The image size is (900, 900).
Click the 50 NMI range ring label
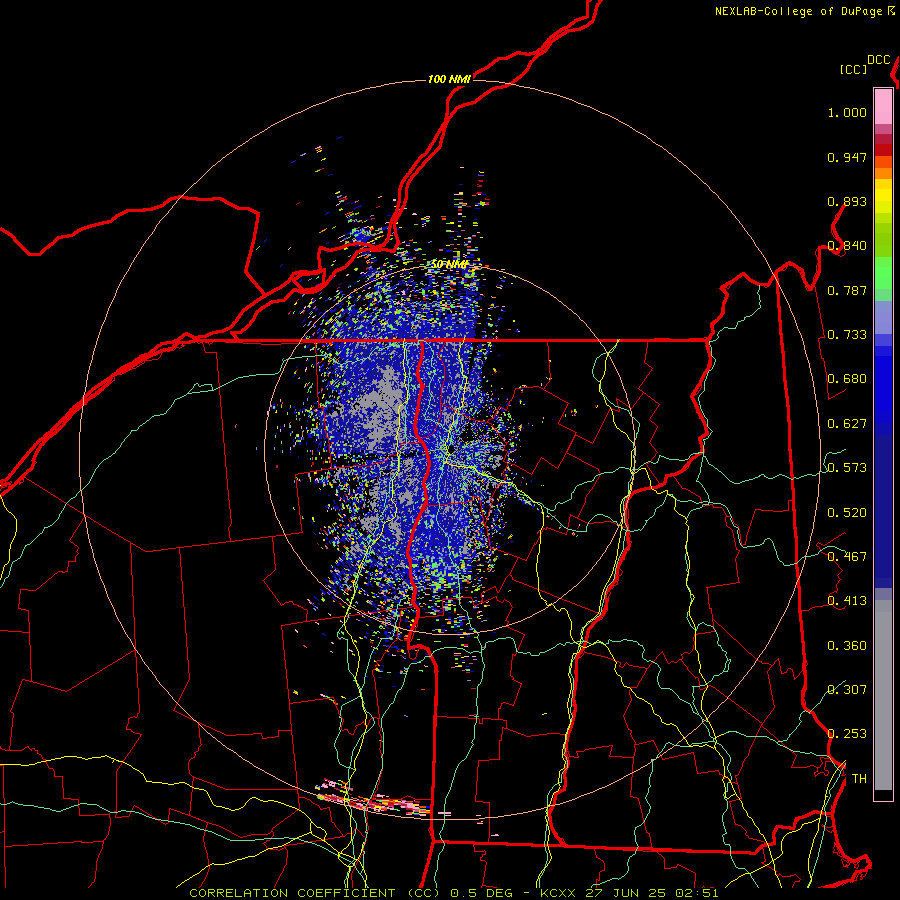pos(449,265)
